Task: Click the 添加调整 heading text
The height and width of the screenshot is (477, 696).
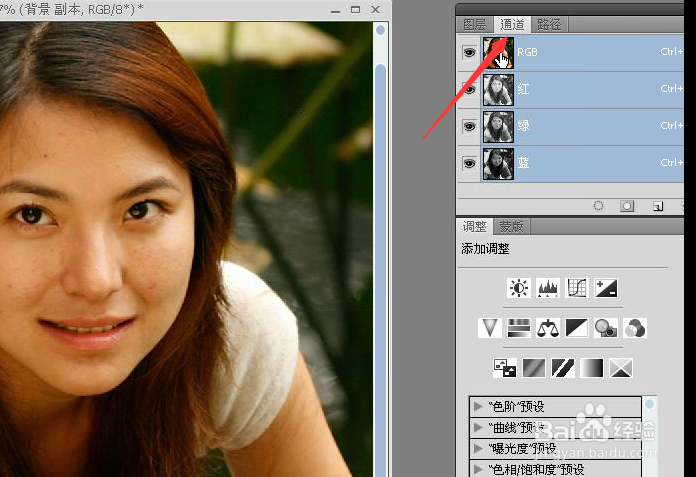Action: [x=485, y=249]
